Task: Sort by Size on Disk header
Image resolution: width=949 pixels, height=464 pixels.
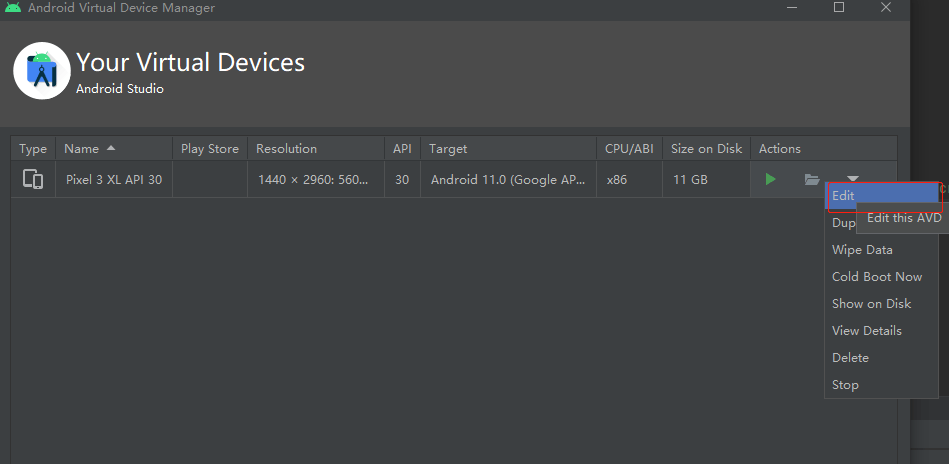Action: 706,149
